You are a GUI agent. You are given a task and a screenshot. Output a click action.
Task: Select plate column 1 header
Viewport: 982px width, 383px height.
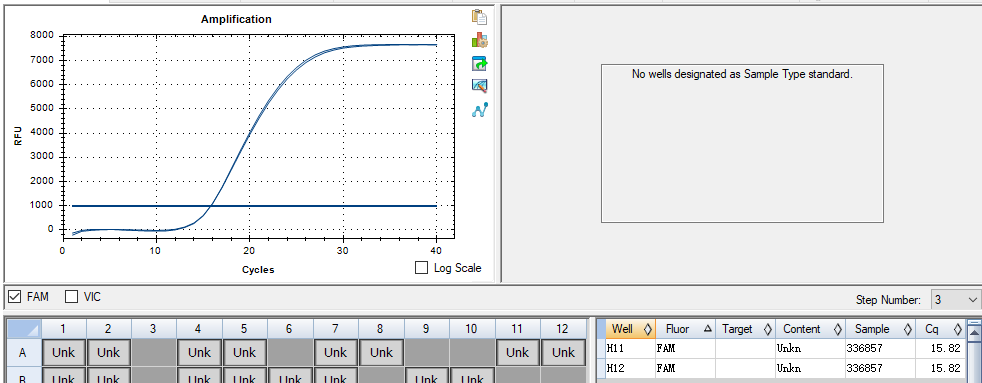pos(63,329)
